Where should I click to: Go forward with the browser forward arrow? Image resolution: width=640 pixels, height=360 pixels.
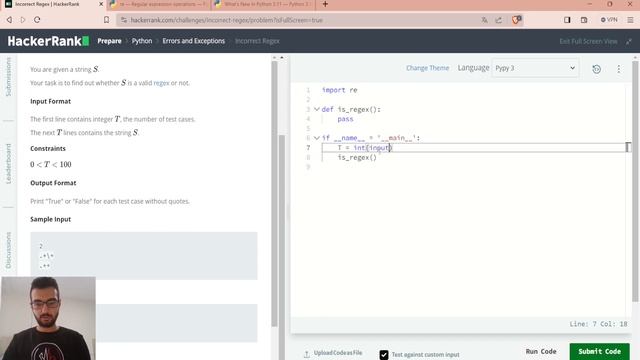click(x=23, y=20)
